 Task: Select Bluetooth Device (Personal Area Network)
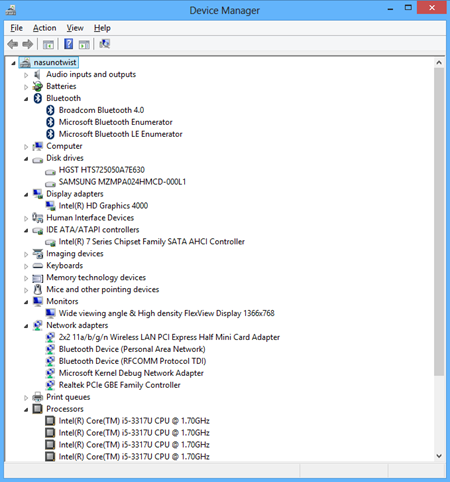(132, 349)
